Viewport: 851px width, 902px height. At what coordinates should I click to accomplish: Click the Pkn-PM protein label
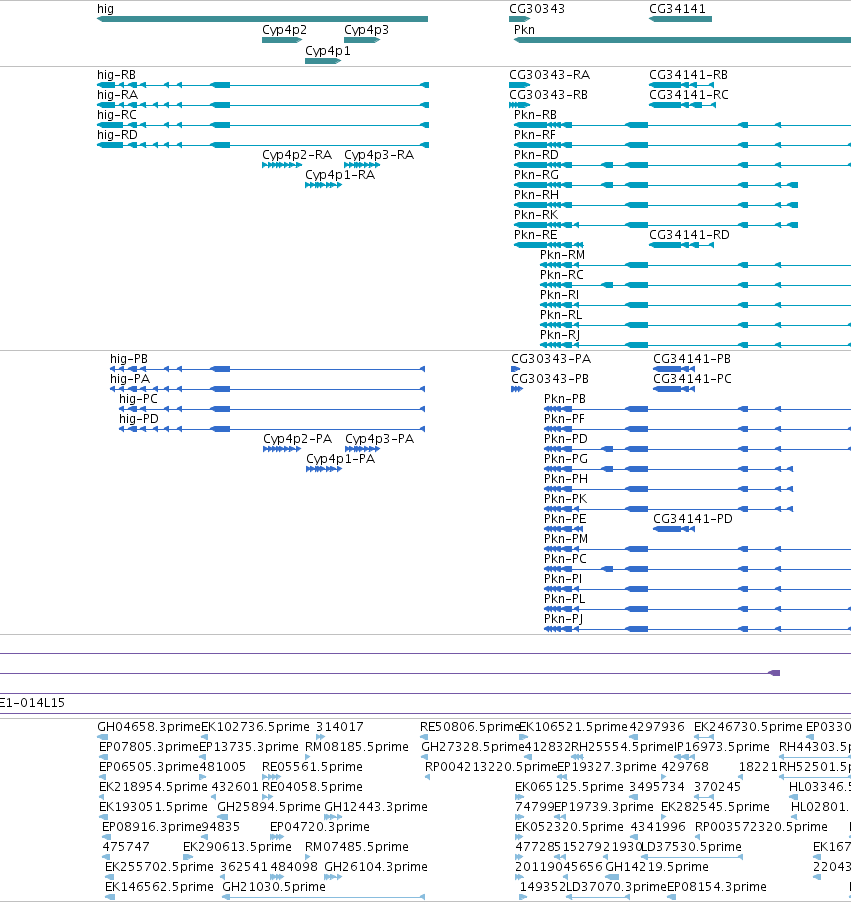point(566,539)
